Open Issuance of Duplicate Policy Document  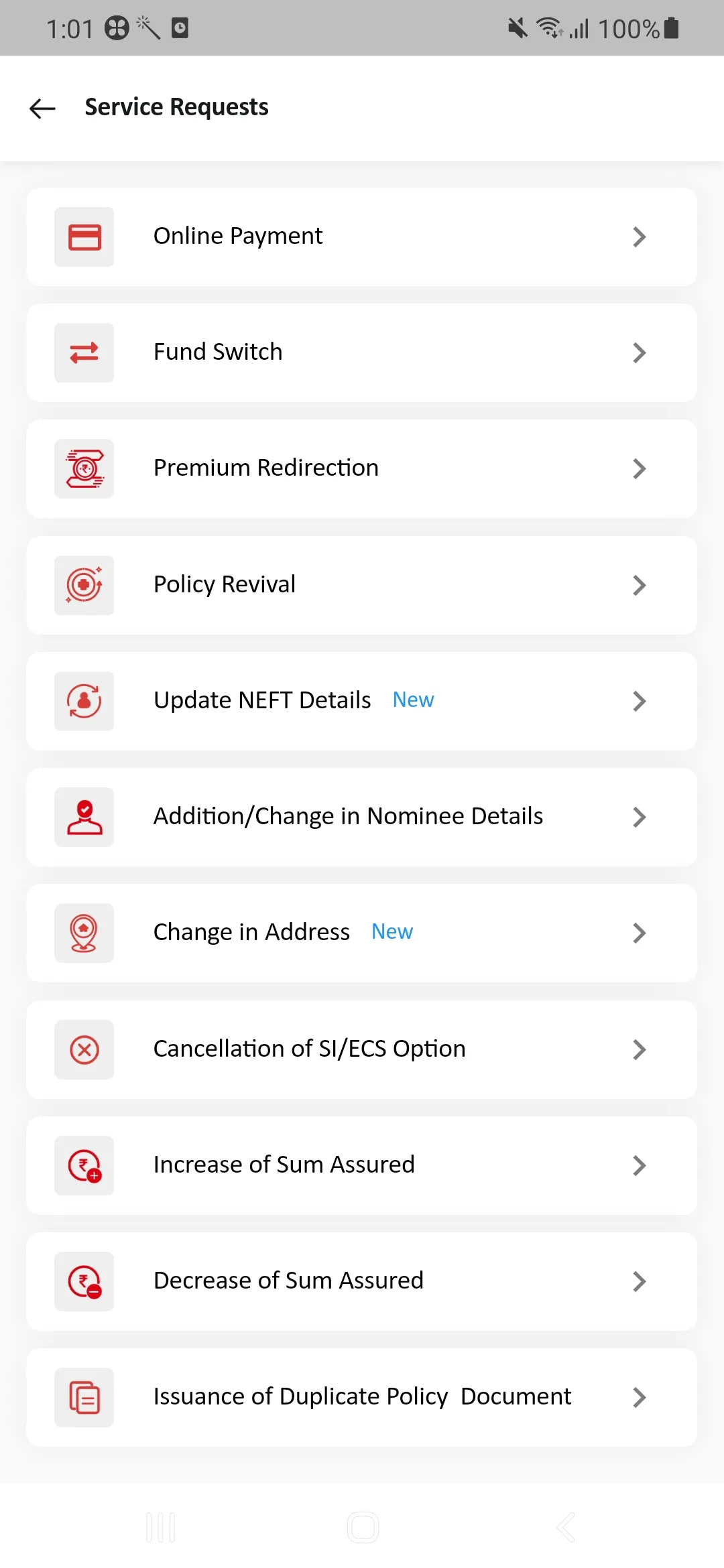(x=362, y=1396)
